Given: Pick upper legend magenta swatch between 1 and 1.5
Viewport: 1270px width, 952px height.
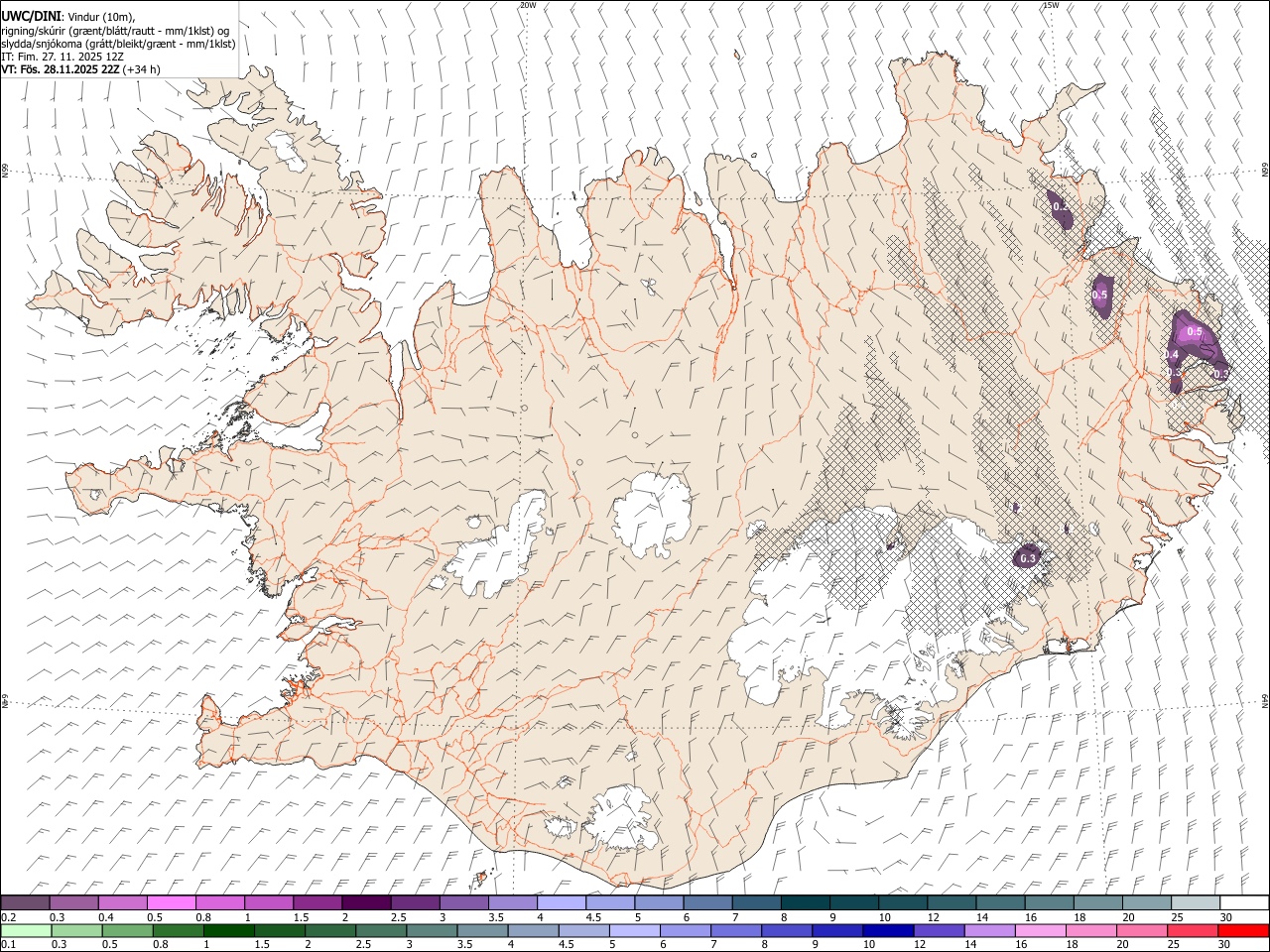Looking at the screenshot, I should pos(270,902).
